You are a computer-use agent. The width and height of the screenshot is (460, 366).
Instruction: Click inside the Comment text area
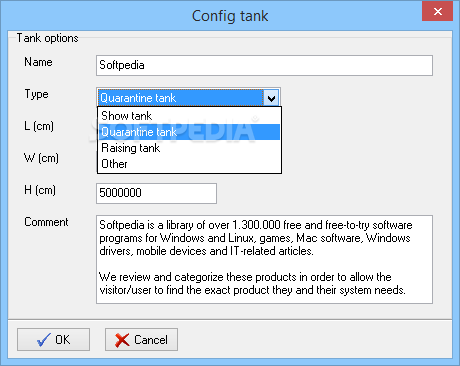click(264, 259)
